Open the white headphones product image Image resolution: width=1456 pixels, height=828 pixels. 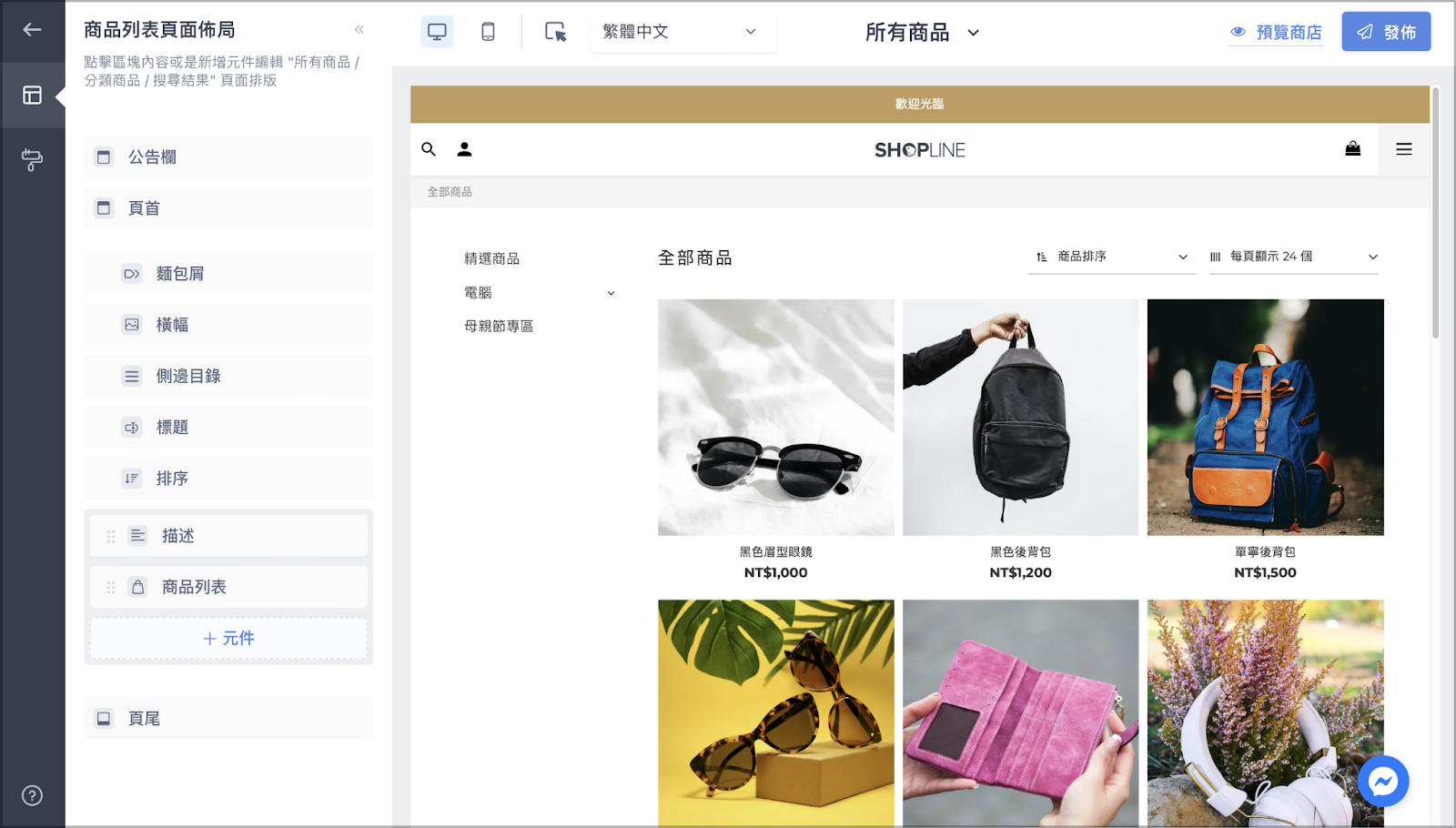(x=1266, y=712)
